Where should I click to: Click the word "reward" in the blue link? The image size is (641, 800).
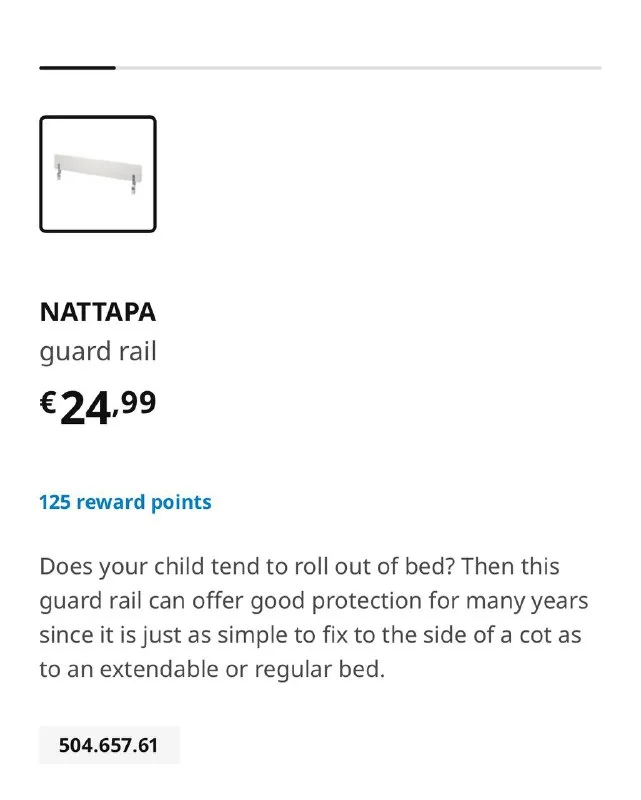tap(111, 502)
